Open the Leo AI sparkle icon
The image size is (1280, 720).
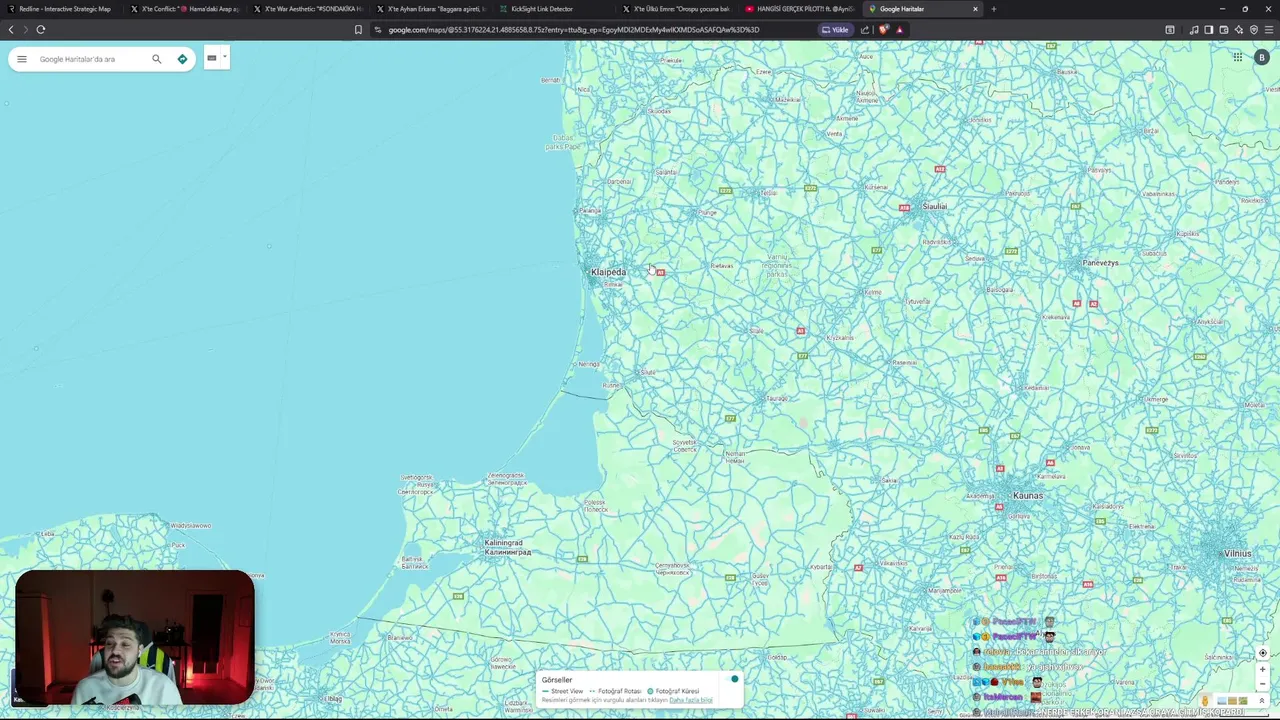(1238, 29)
